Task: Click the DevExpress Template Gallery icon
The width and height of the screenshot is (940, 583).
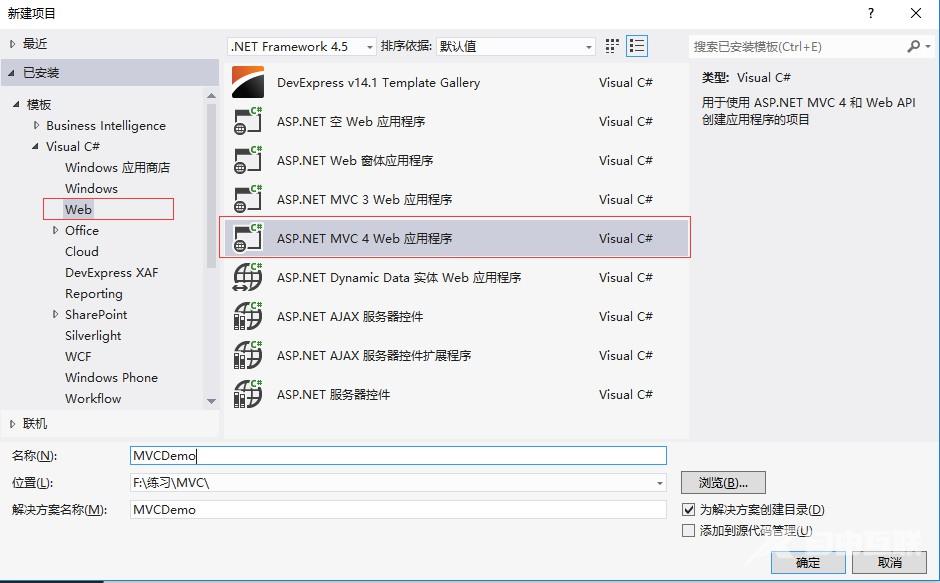Action: (248, 82)
